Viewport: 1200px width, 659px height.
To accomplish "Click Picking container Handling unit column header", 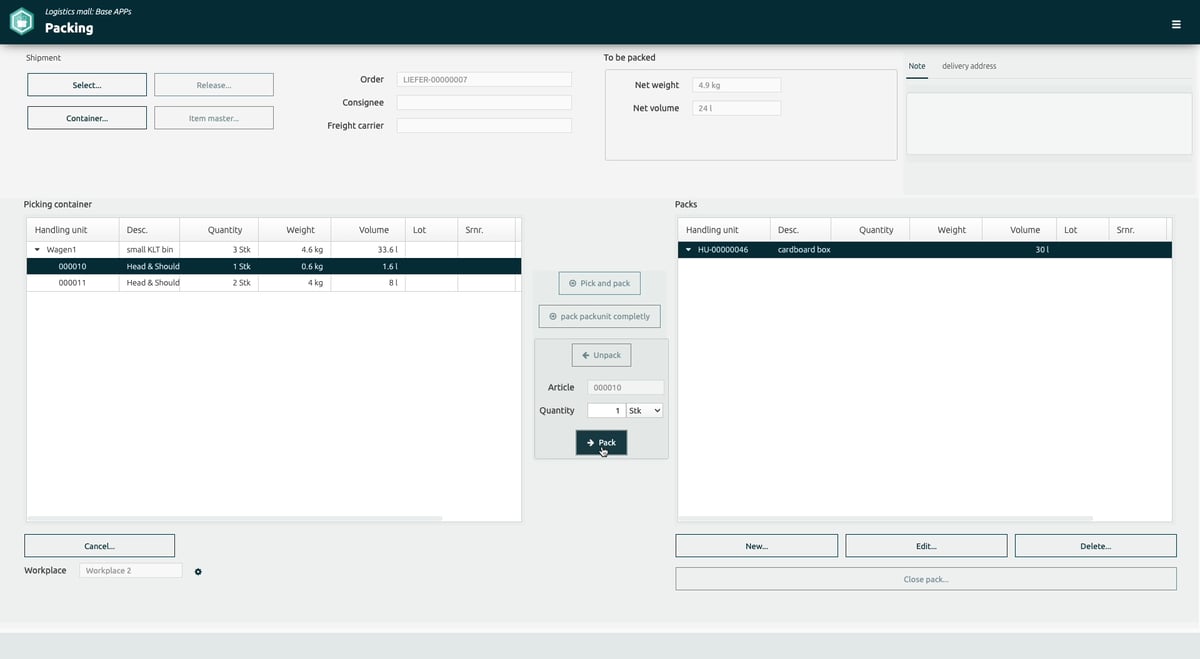I will 72,230.
